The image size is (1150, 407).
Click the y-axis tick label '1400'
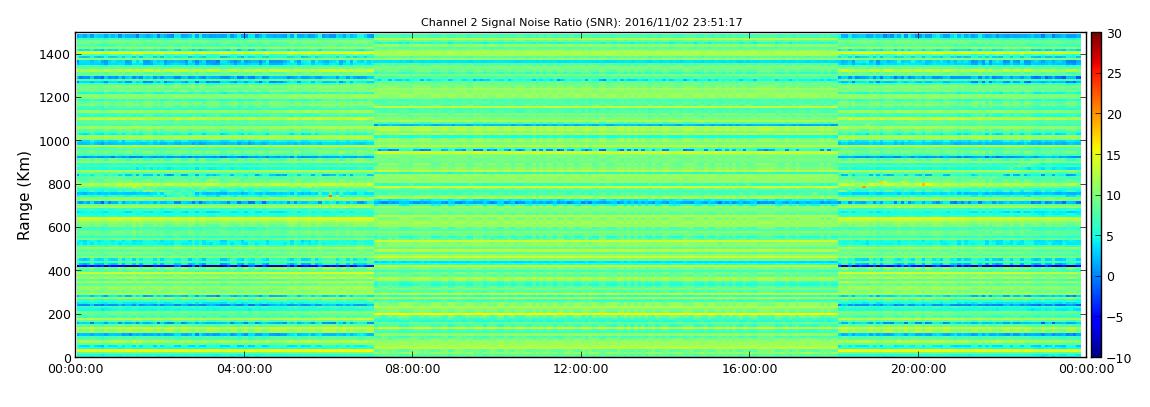pos(56,54)
